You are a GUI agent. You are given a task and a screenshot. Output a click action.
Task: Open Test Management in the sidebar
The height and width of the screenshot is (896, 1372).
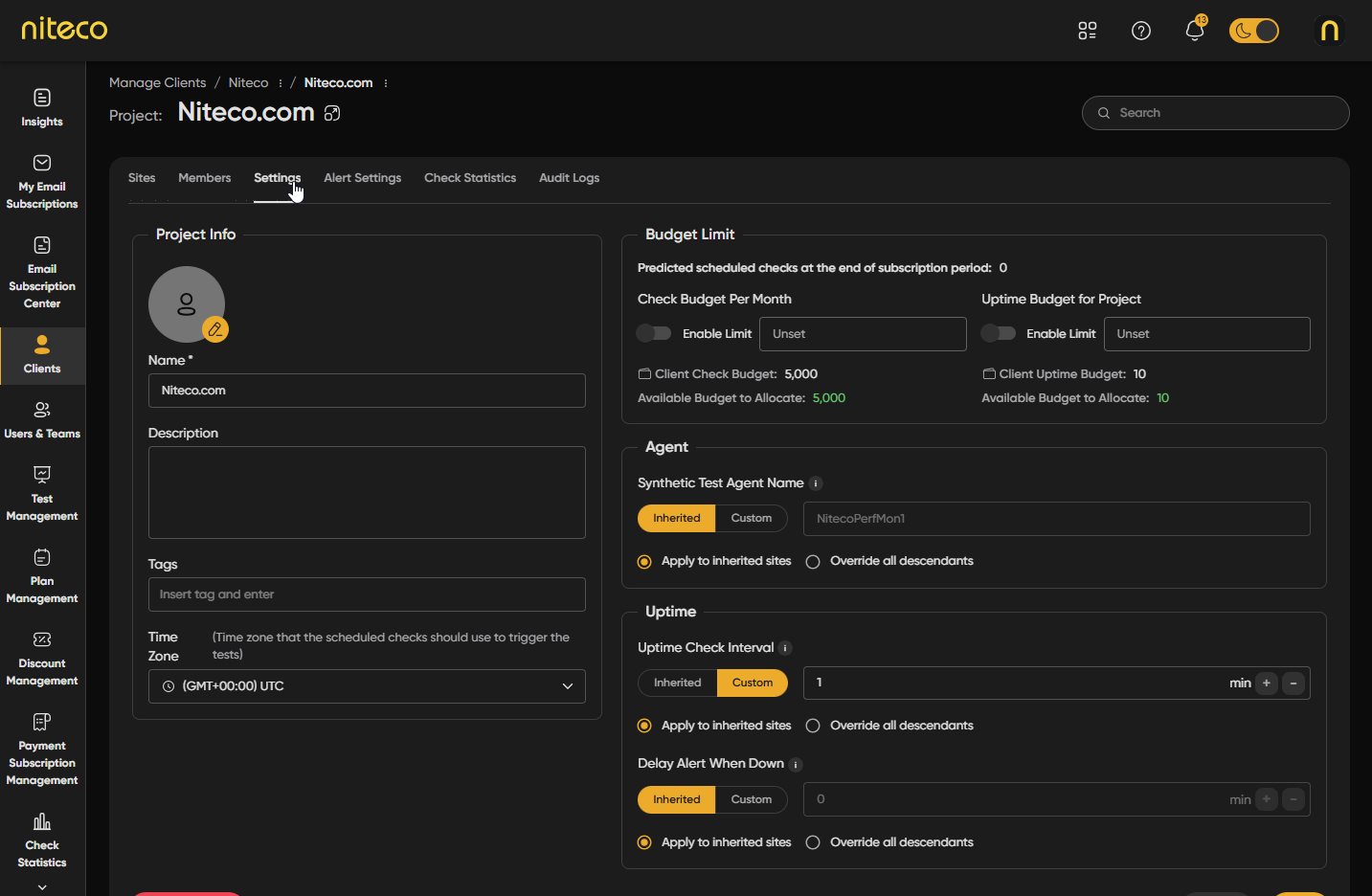(x=42, y=494)
